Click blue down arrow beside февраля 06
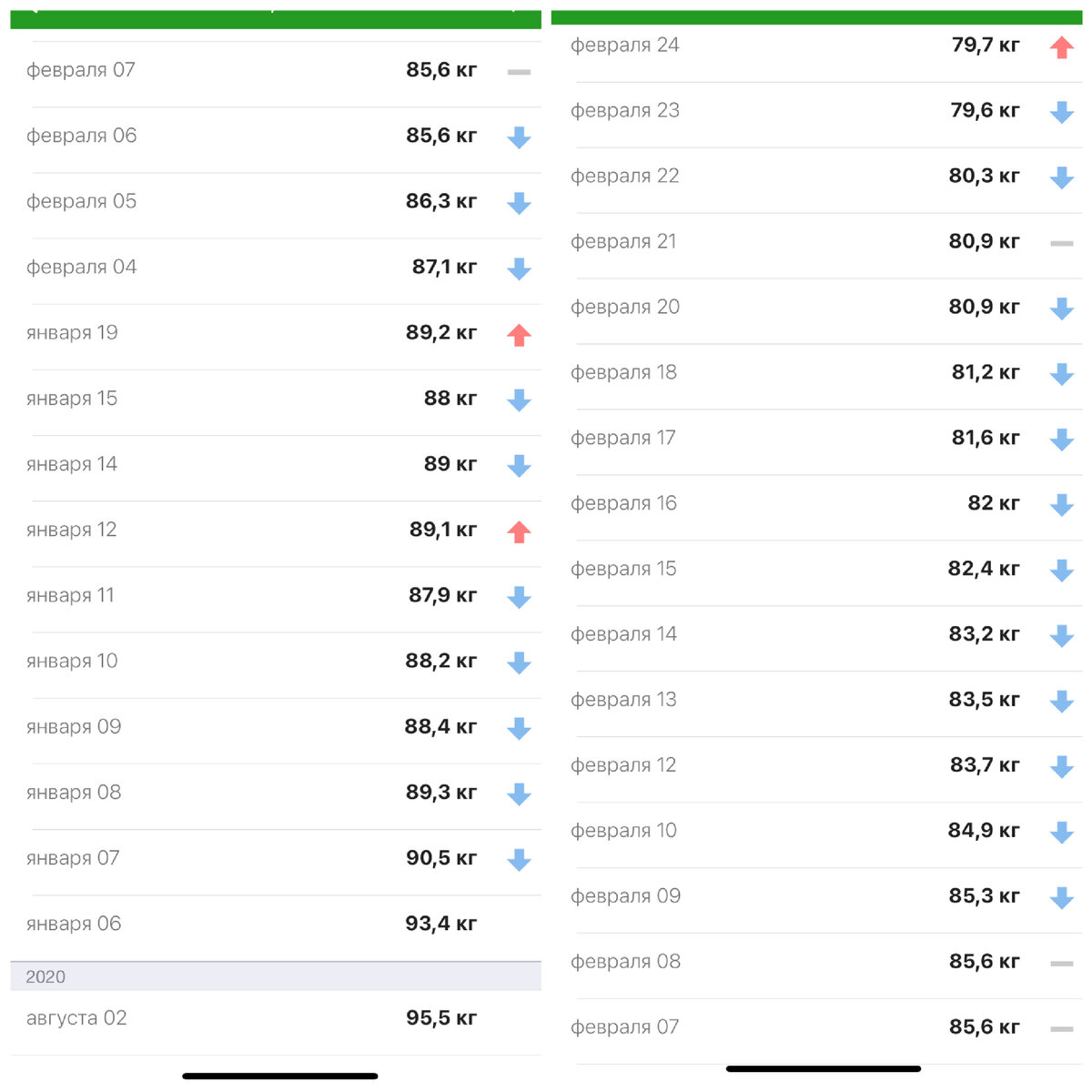Screen dimensions: 1092x1092 pyautogui.click(x=519, y=137)
